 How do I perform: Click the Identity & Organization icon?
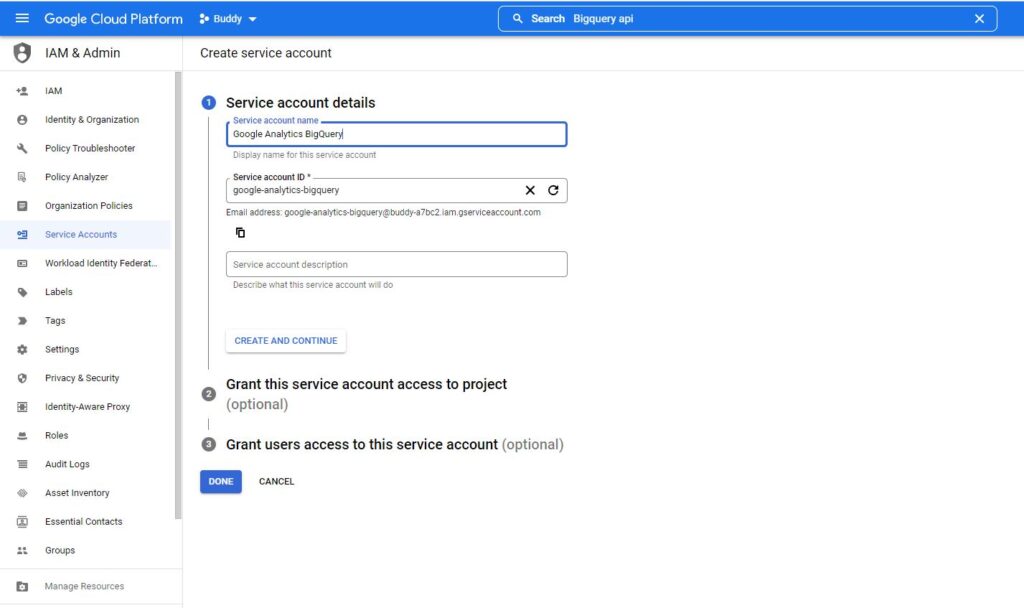(x=22, y=120)
